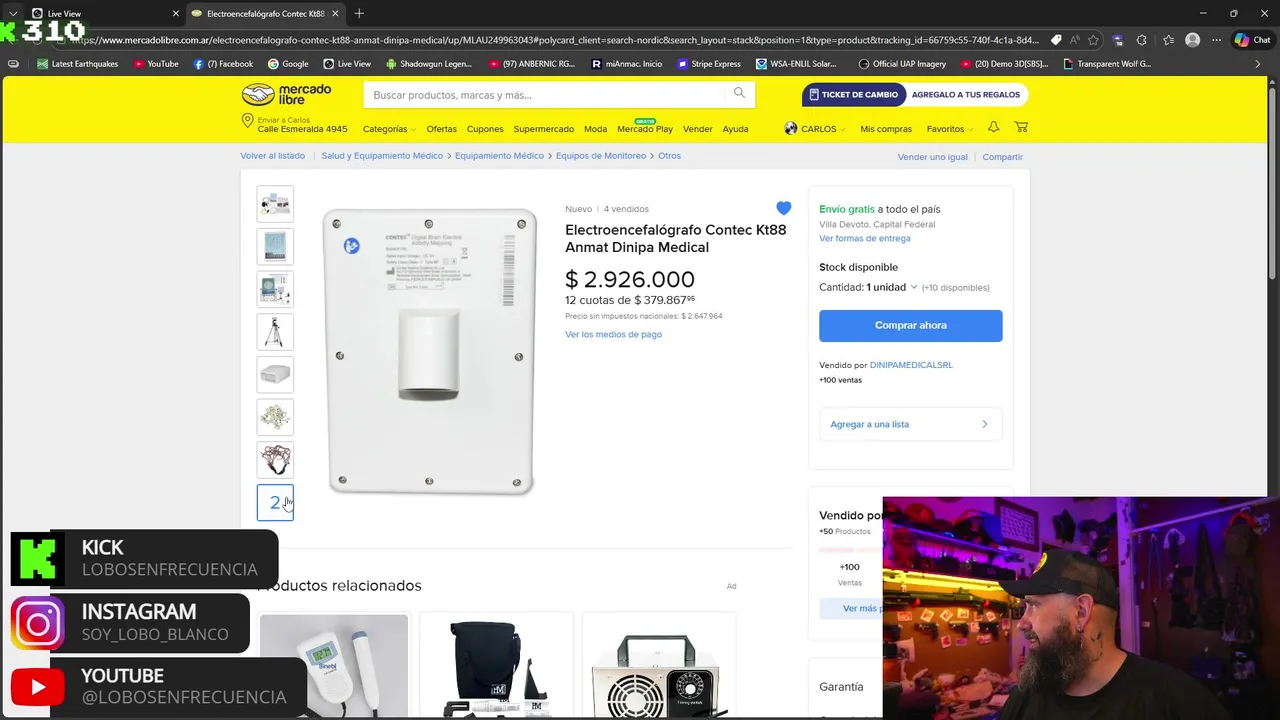Open the Vender menu item
This screenshot has height=720, width=1280.
coord(697,129)
